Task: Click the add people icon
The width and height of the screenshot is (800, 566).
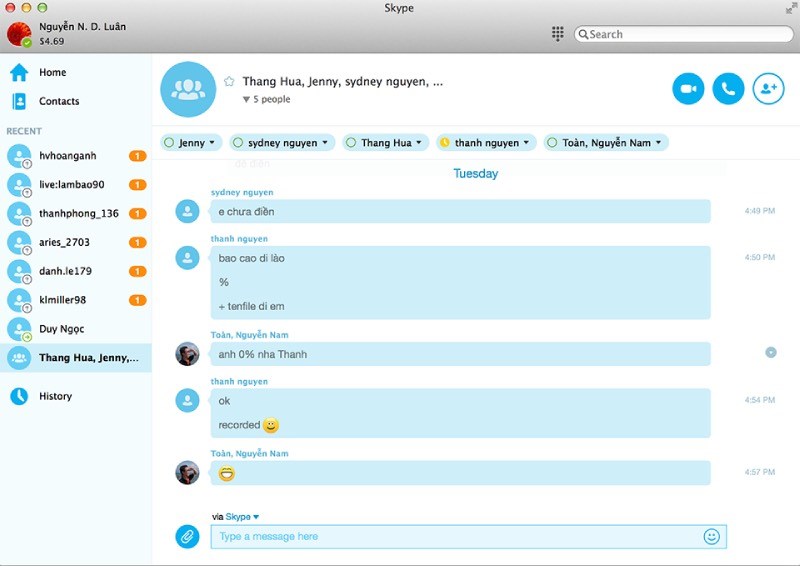Action: (x=768, y=89)
